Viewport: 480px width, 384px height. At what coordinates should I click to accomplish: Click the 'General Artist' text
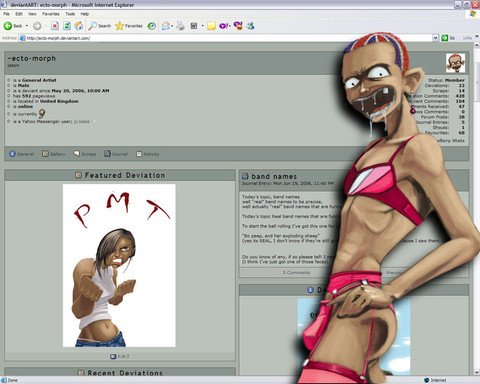(x=39, y=80)
